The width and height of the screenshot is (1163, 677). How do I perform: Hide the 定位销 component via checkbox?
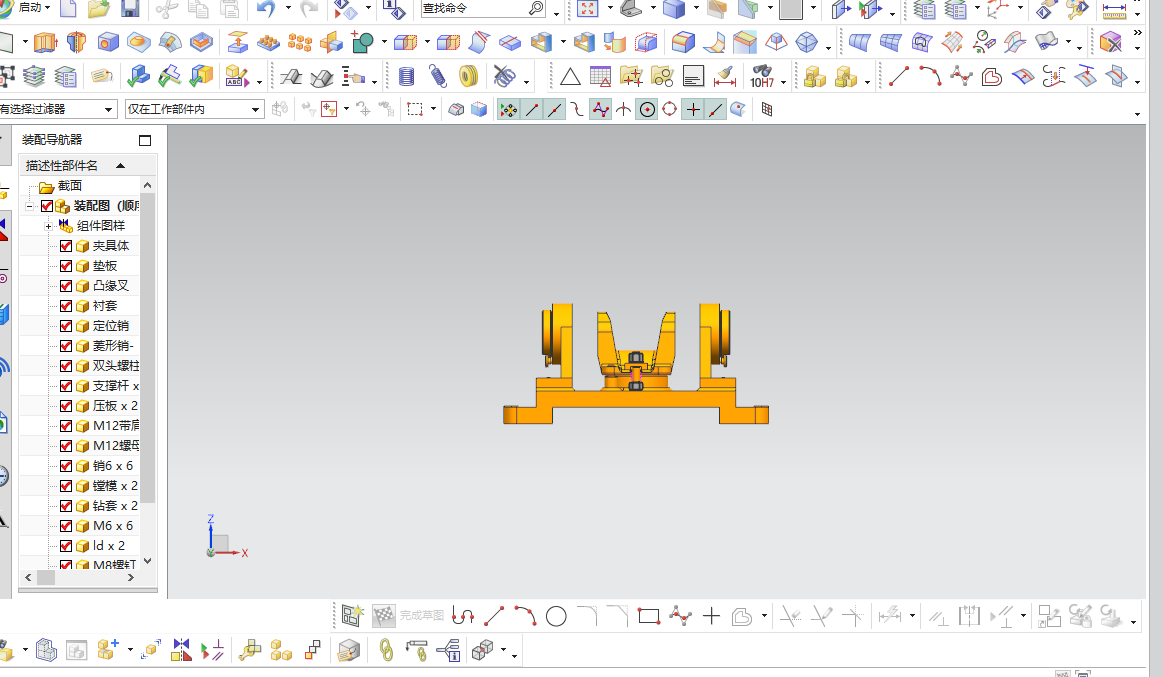pyautogui.click(x=66, y=326)
